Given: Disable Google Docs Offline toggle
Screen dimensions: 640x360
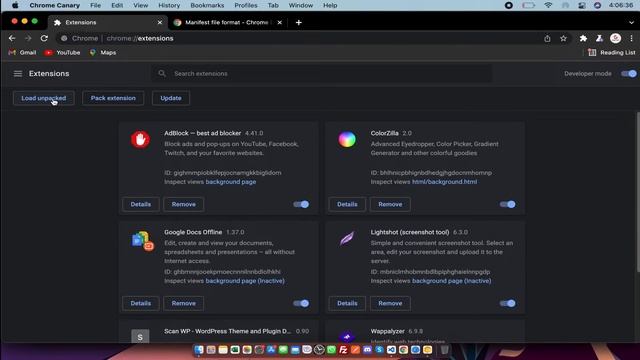Looking at the screenshot, I should click(301, 303).
